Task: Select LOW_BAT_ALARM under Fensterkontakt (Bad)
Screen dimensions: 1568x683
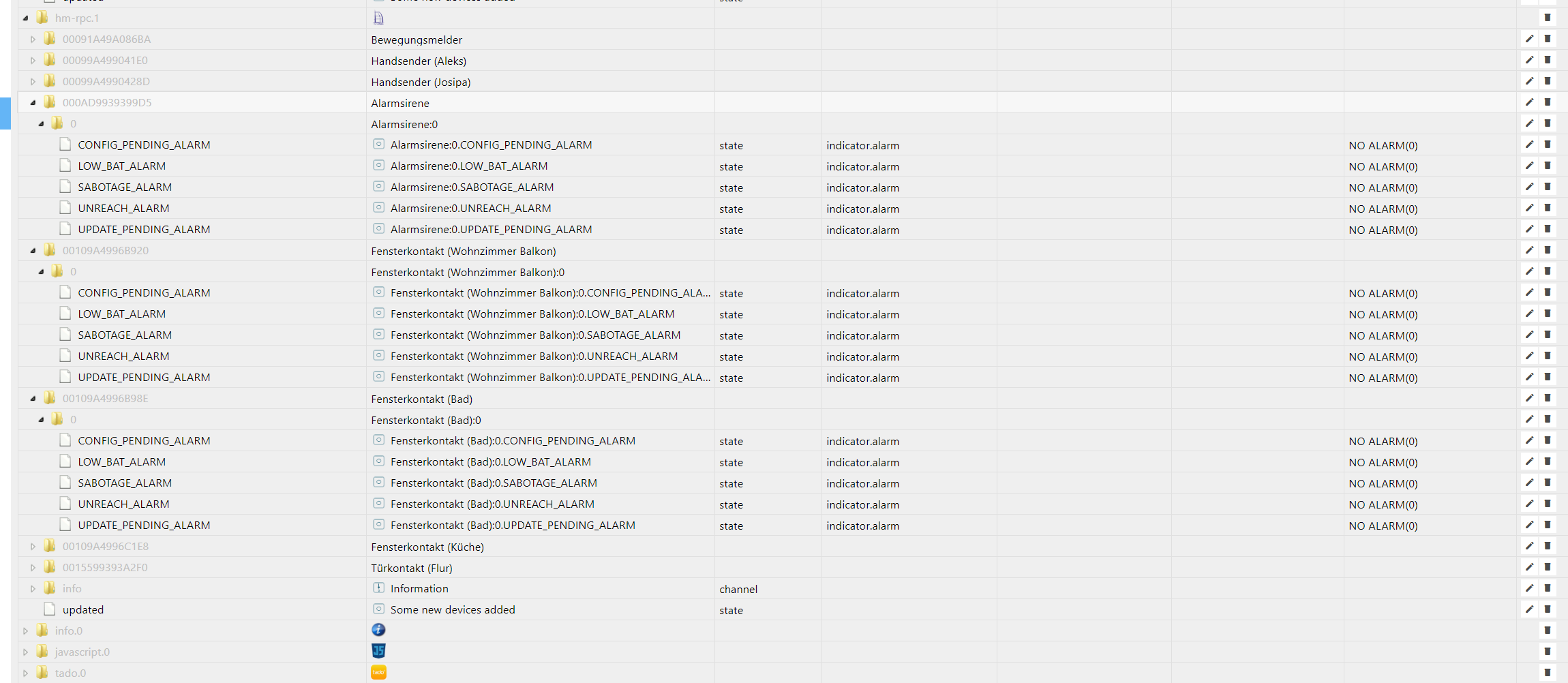Action: point(122,461)
